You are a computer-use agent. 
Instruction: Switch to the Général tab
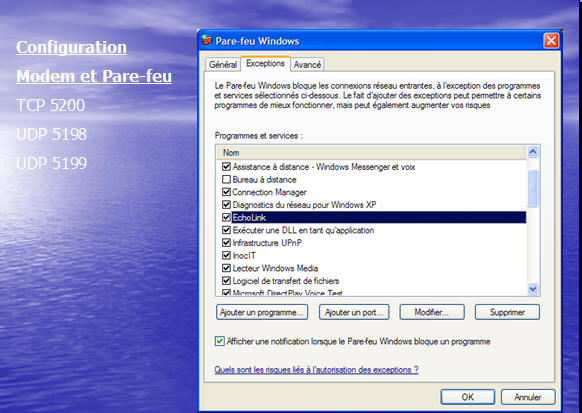(x=223, y=65)
